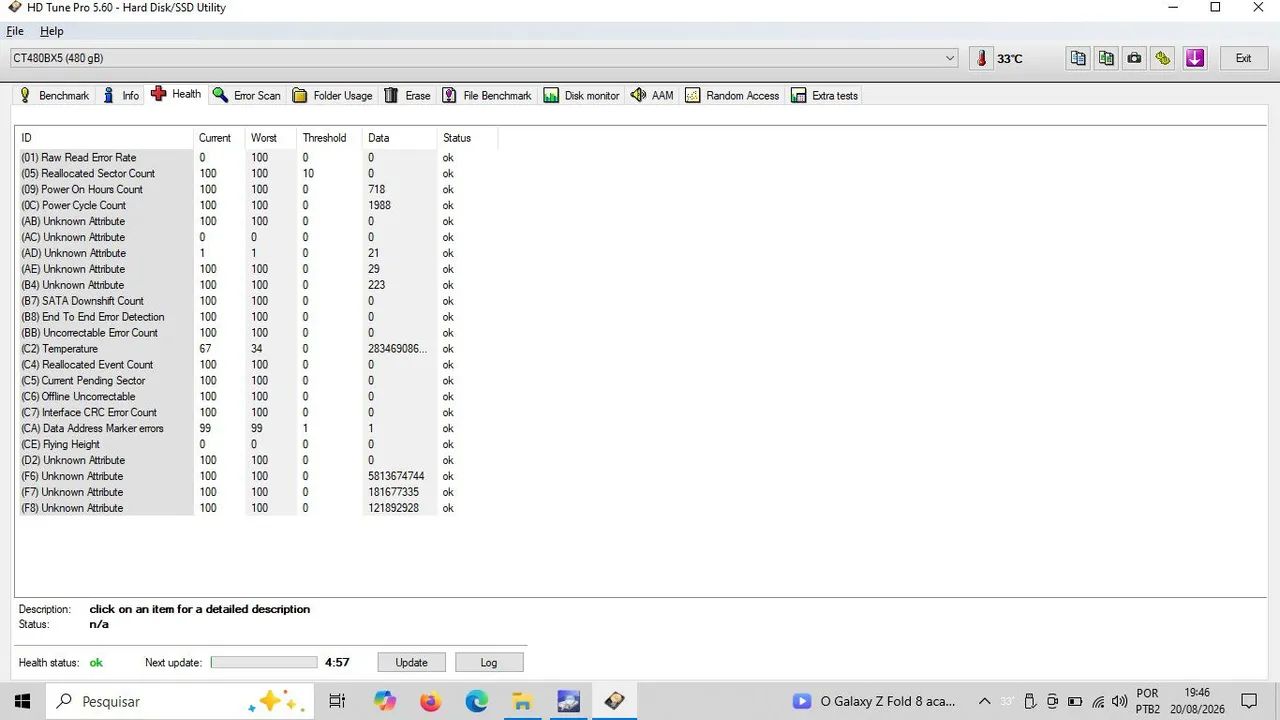Open the CT480BX5 drive selection dropdown
This screenshot has width=1280, height=720.
coord(485,58)
